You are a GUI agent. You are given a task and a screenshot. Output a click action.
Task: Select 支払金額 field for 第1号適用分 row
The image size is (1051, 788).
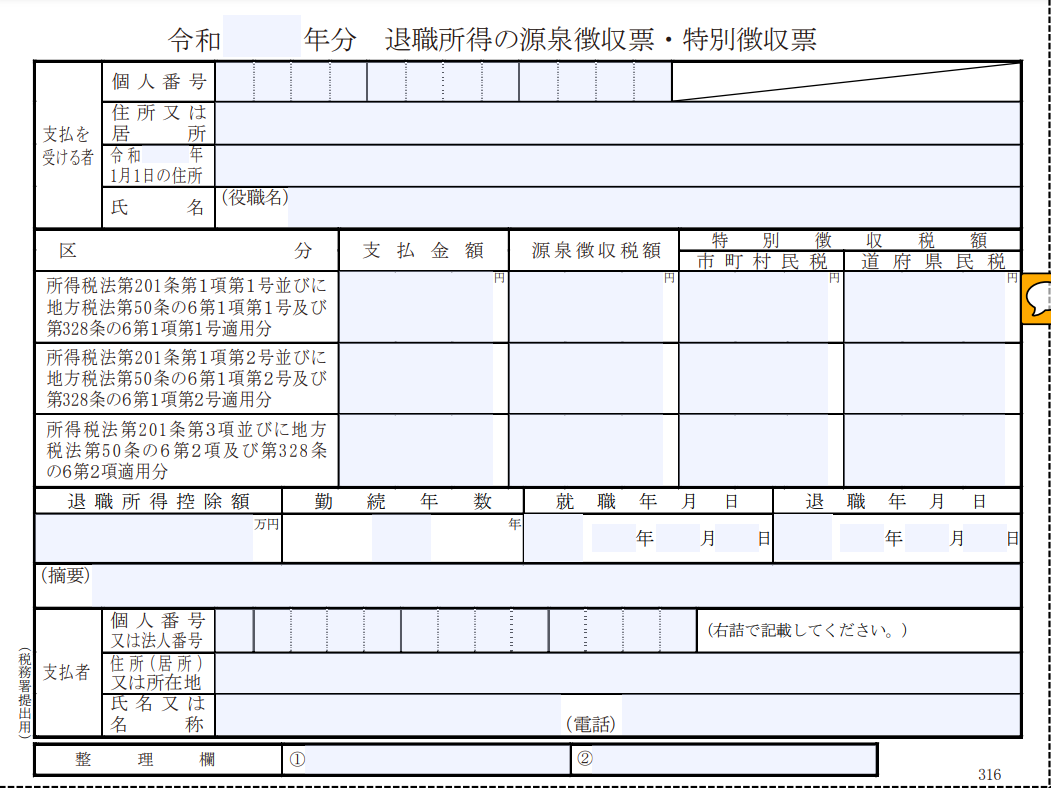pyautogui.click(x=416, y=306)
